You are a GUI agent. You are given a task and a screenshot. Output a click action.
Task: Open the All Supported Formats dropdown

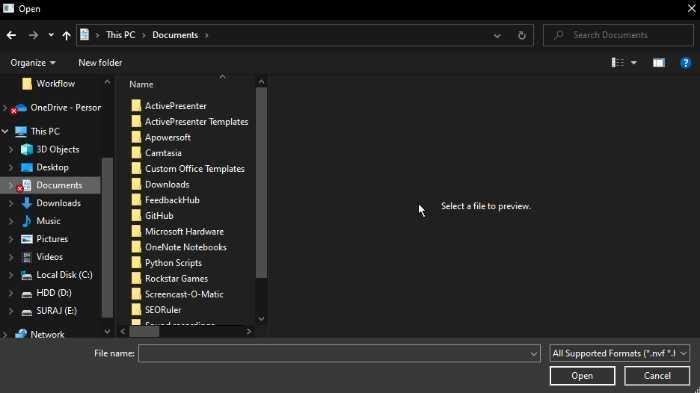[619, 354]
